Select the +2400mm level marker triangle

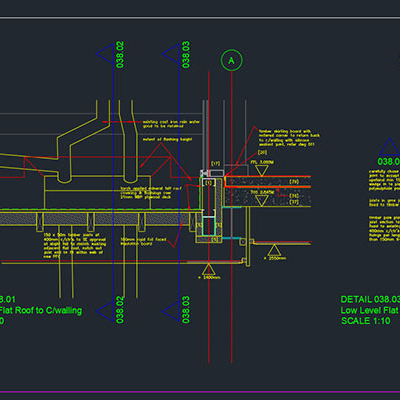(208, 269)
